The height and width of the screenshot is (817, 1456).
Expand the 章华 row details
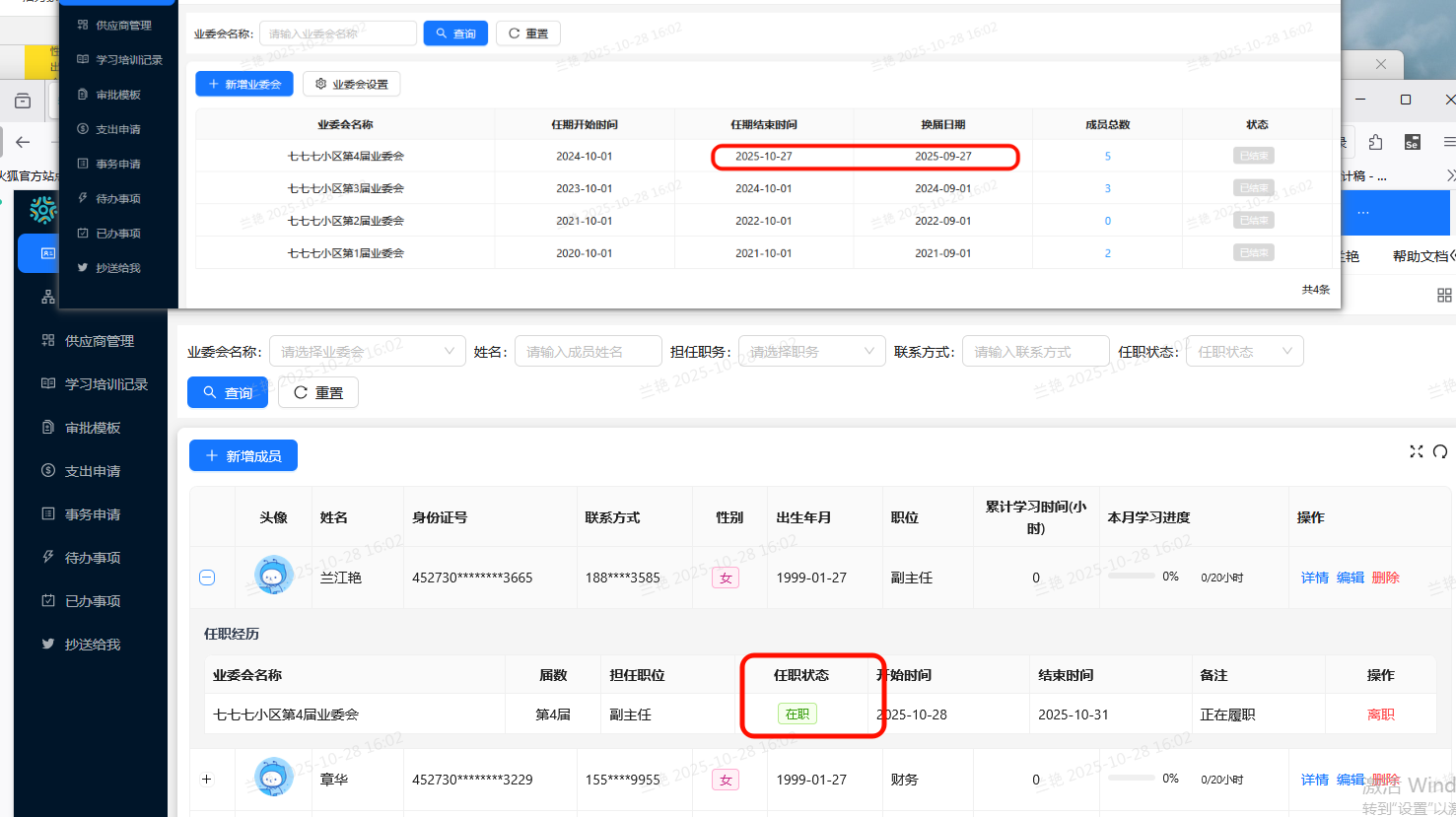click(207, 780)
